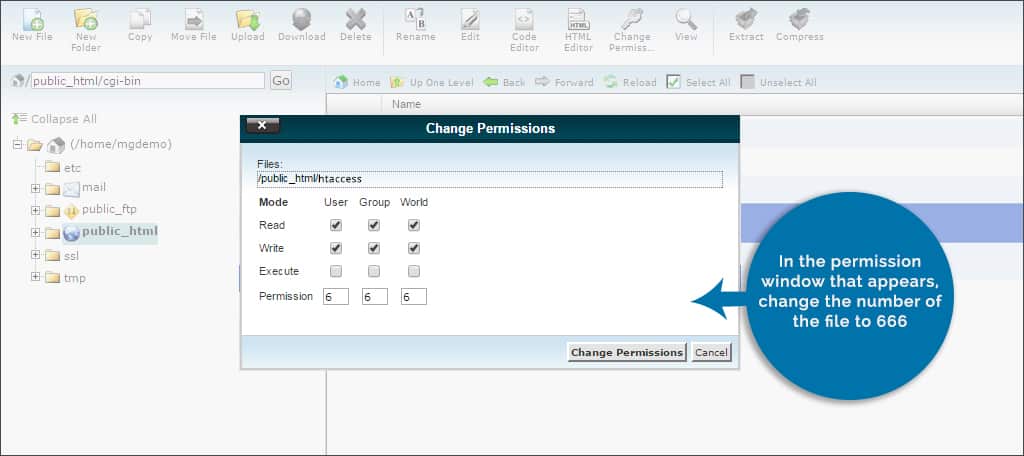Navigate Forward in file manager

564,82
